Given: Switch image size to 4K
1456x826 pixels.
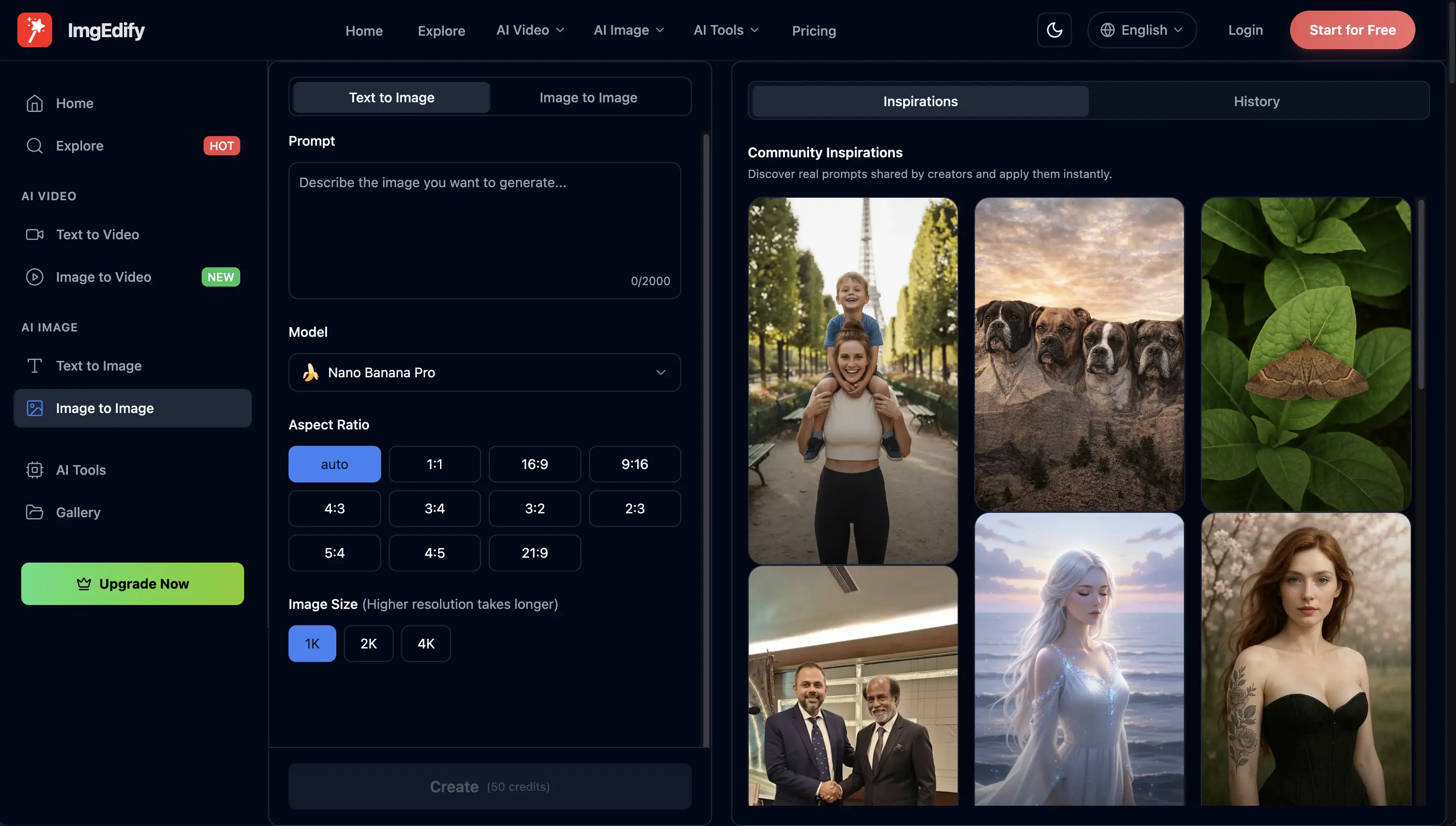Looking at the screenshot, I should click(426, 643).
